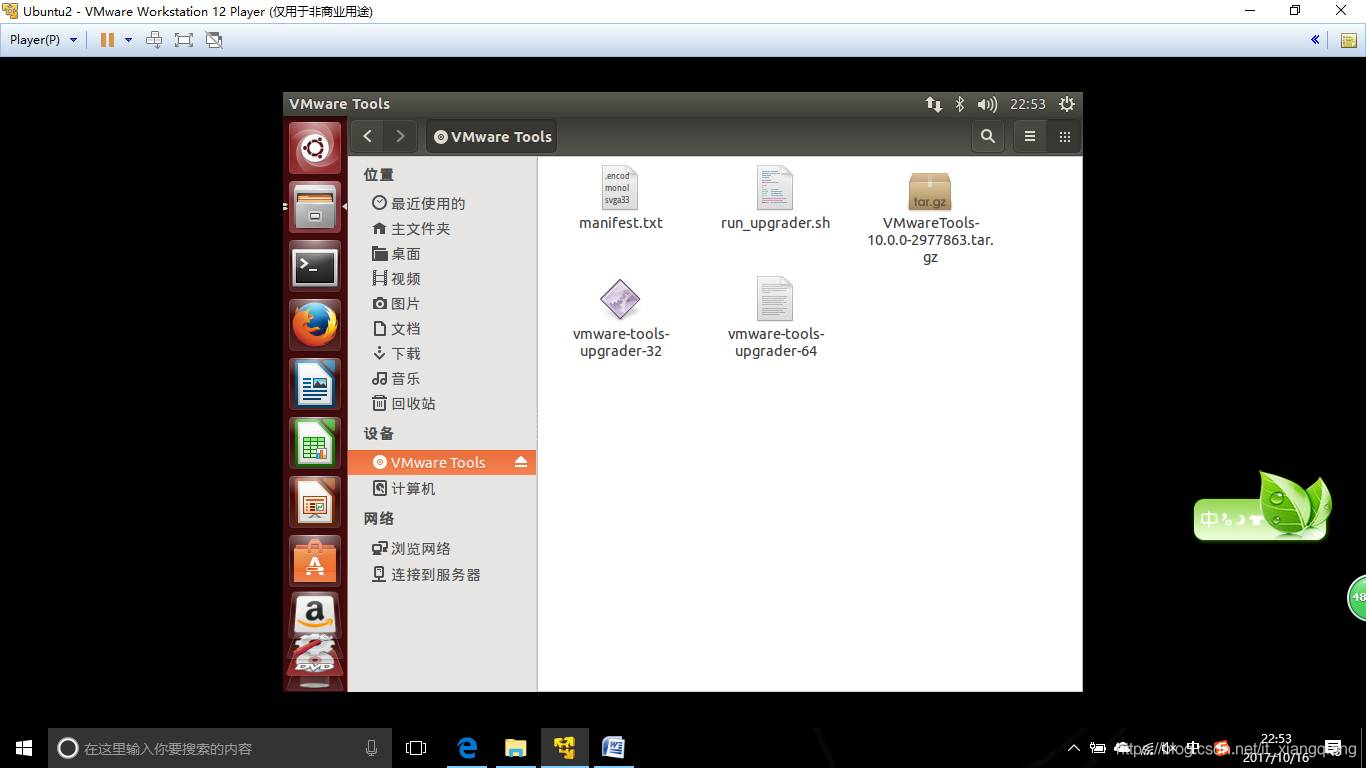
Task: Launch Firefox web browser
Action: click(x=315, y=325)
